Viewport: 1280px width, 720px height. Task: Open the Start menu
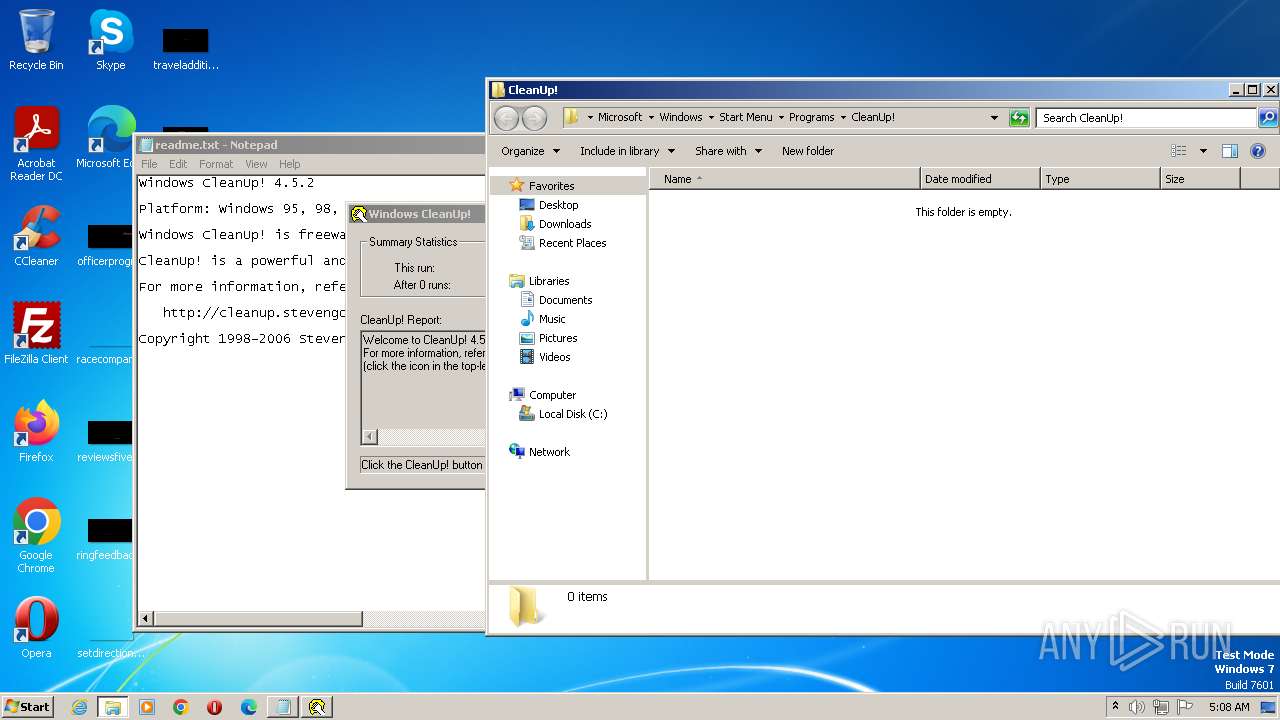28,707
